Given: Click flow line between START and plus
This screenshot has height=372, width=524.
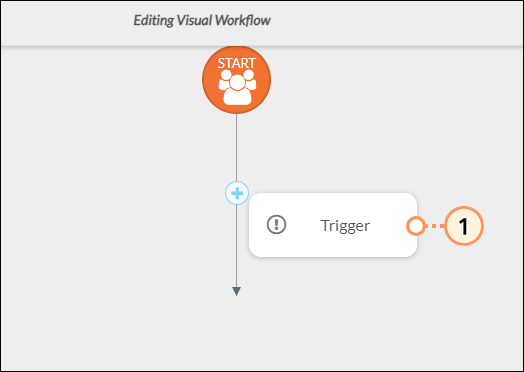Looking at the screenshot, I should click(x=236, y=147).
